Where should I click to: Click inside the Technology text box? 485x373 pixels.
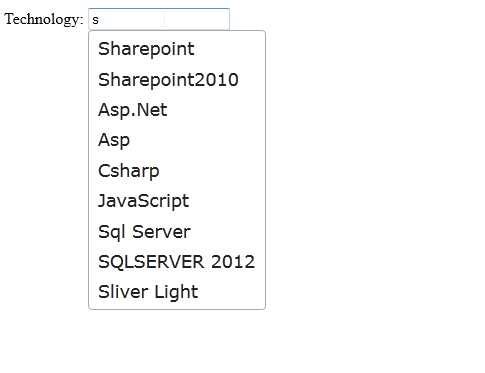(x=159, y=19)
